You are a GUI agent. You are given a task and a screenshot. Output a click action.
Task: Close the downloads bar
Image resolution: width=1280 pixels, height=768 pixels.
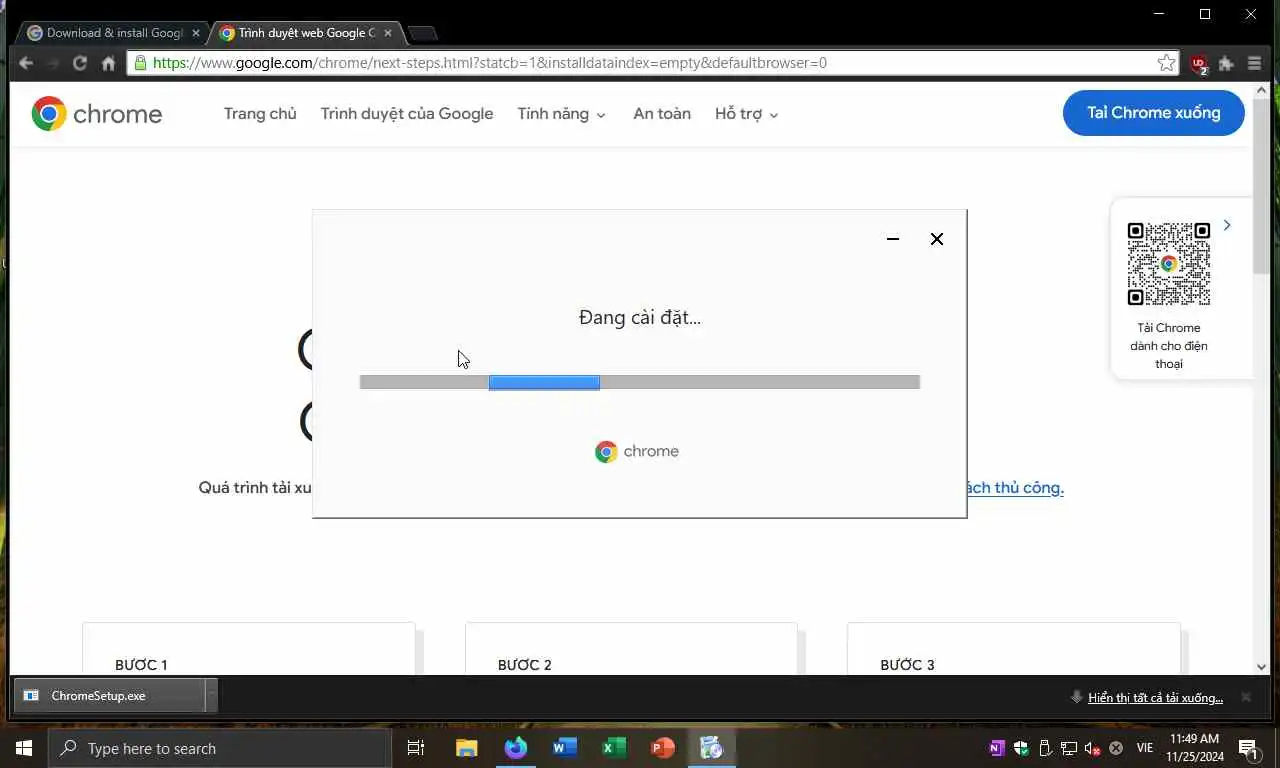pyautogui.click(x=1246, y=697)
